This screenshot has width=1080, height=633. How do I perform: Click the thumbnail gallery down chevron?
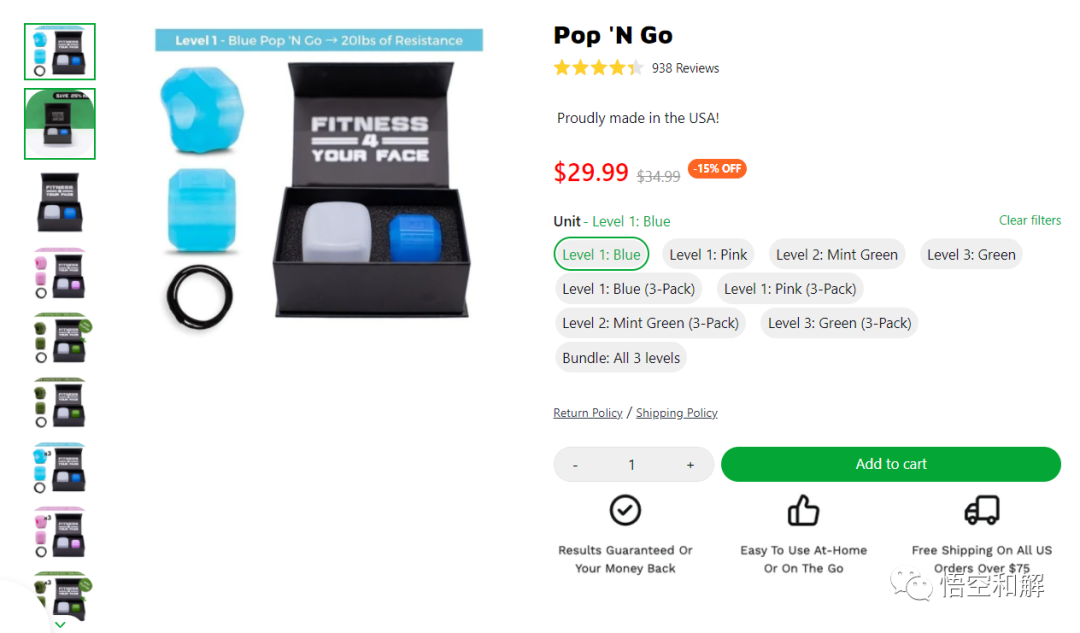[x=61, y=624]
